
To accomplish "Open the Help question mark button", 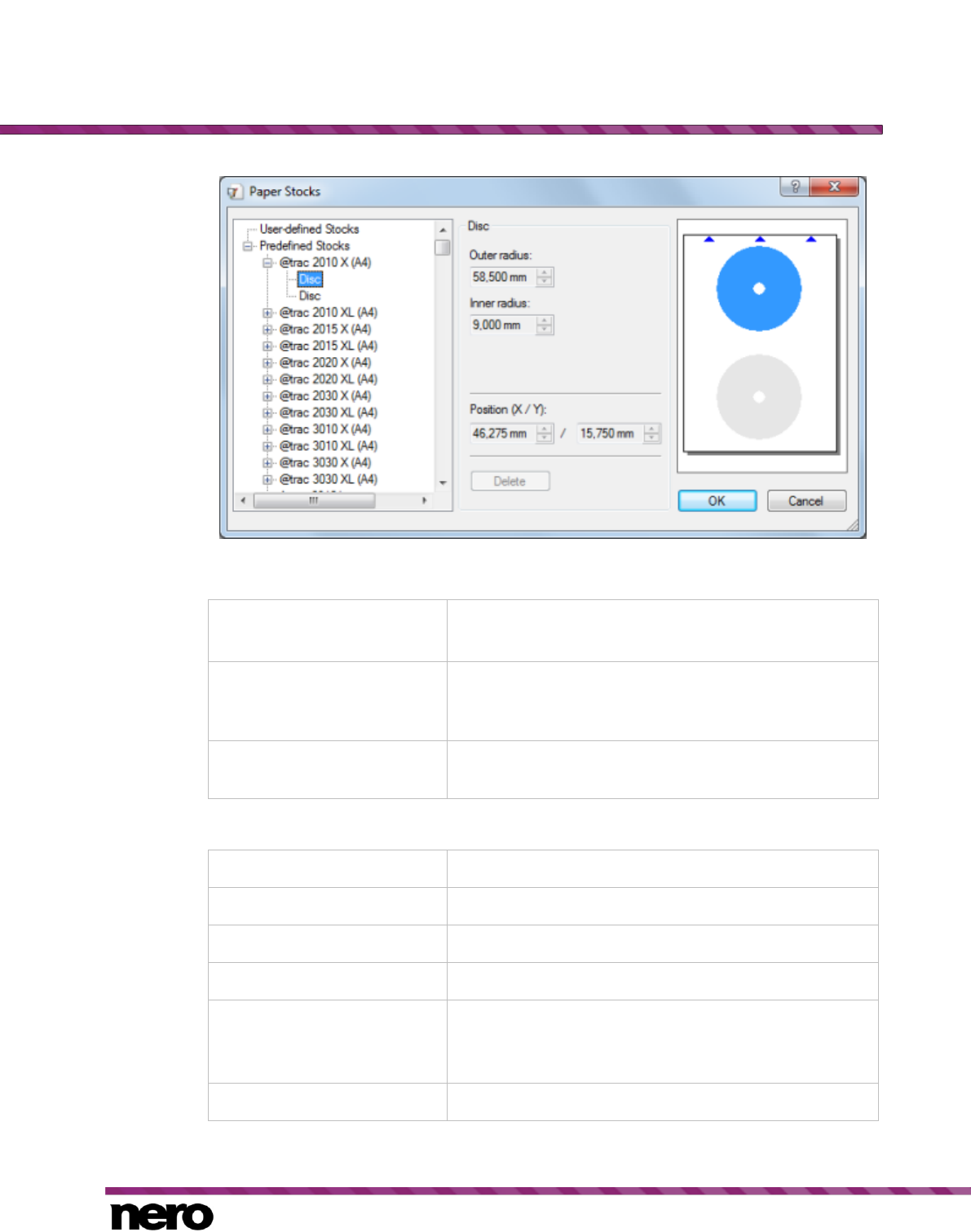I will click(x=795, y=187).
